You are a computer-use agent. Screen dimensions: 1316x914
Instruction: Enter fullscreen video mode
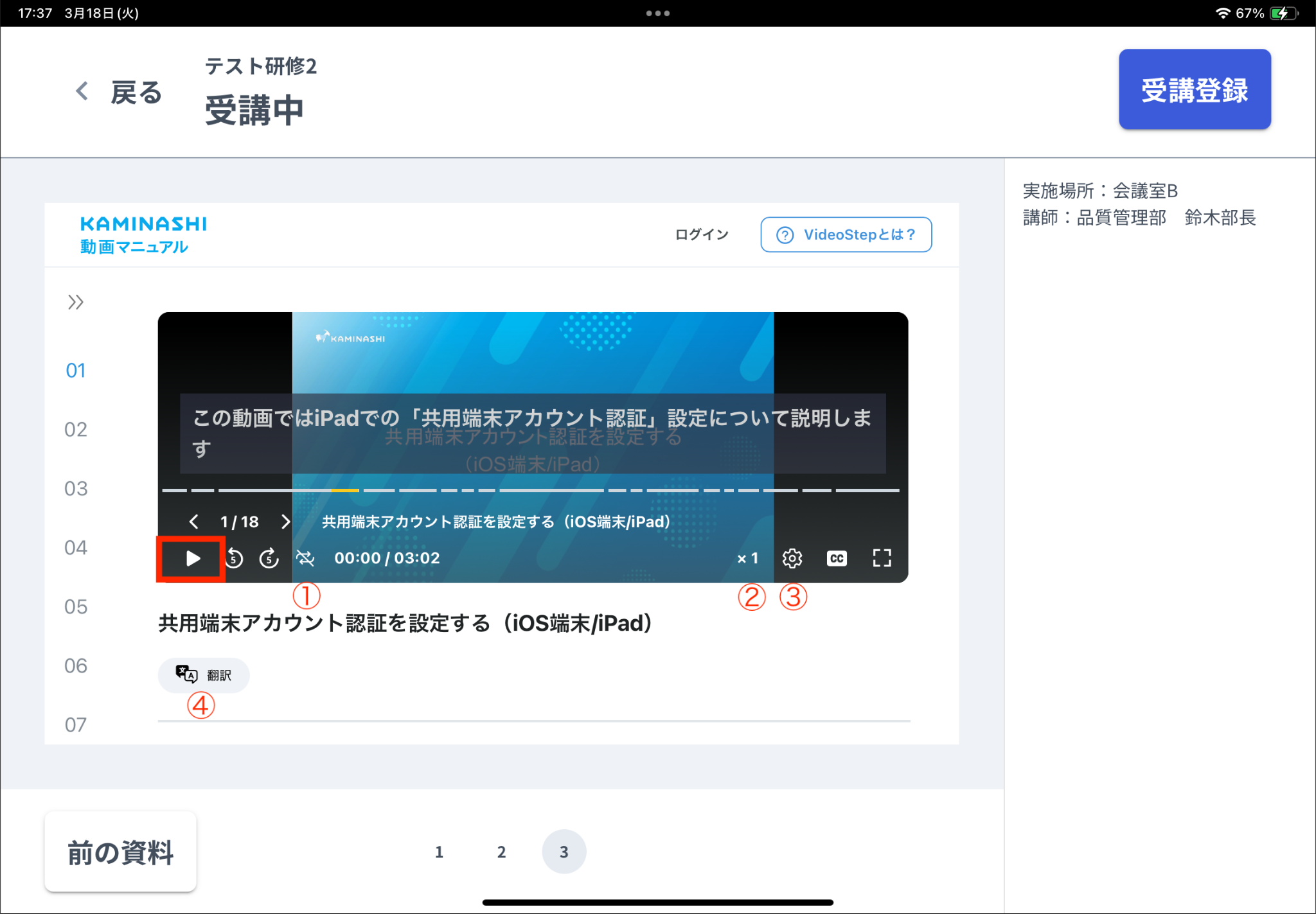pyautogui.click(x=882, y=558)
